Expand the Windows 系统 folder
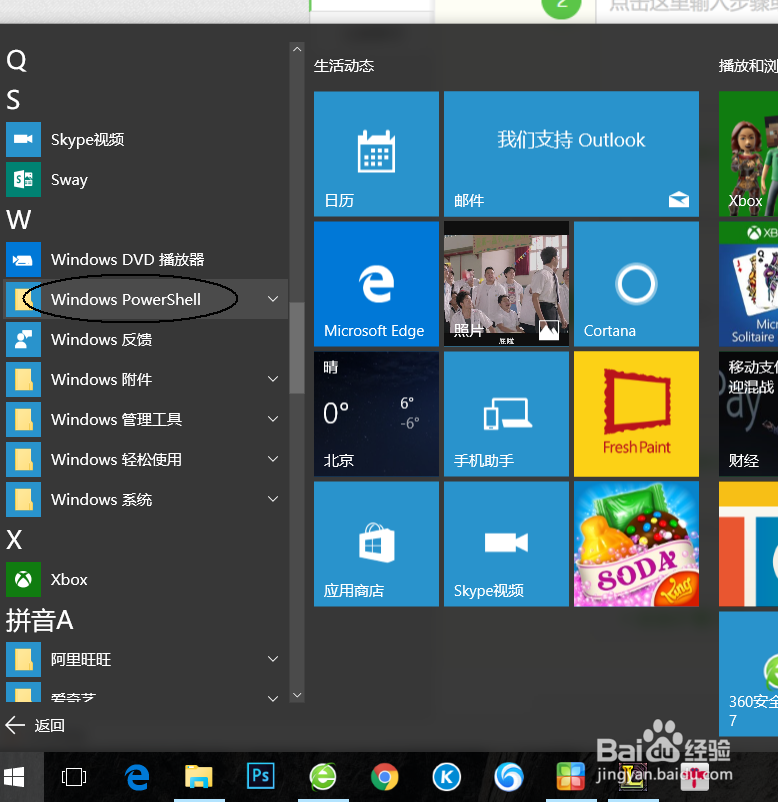 273,499
